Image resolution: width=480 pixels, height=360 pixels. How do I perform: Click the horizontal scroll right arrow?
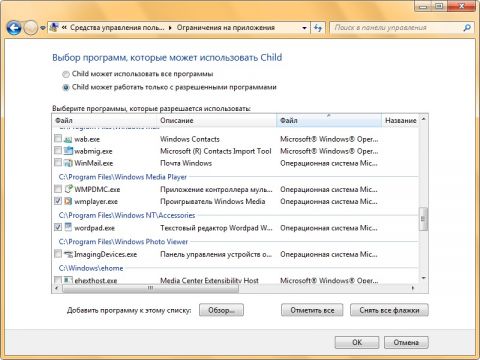point(413,288)
